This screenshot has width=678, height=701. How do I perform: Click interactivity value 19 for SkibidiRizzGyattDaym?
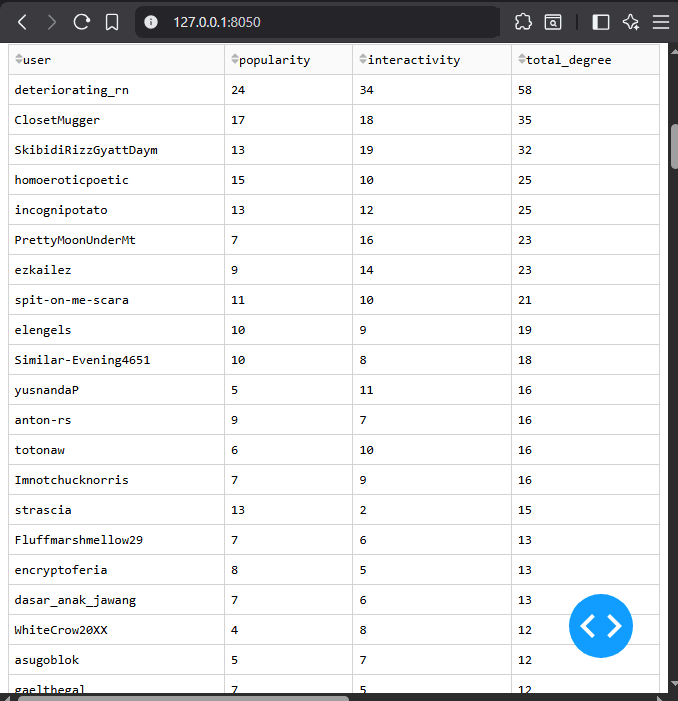click(432, 150)
